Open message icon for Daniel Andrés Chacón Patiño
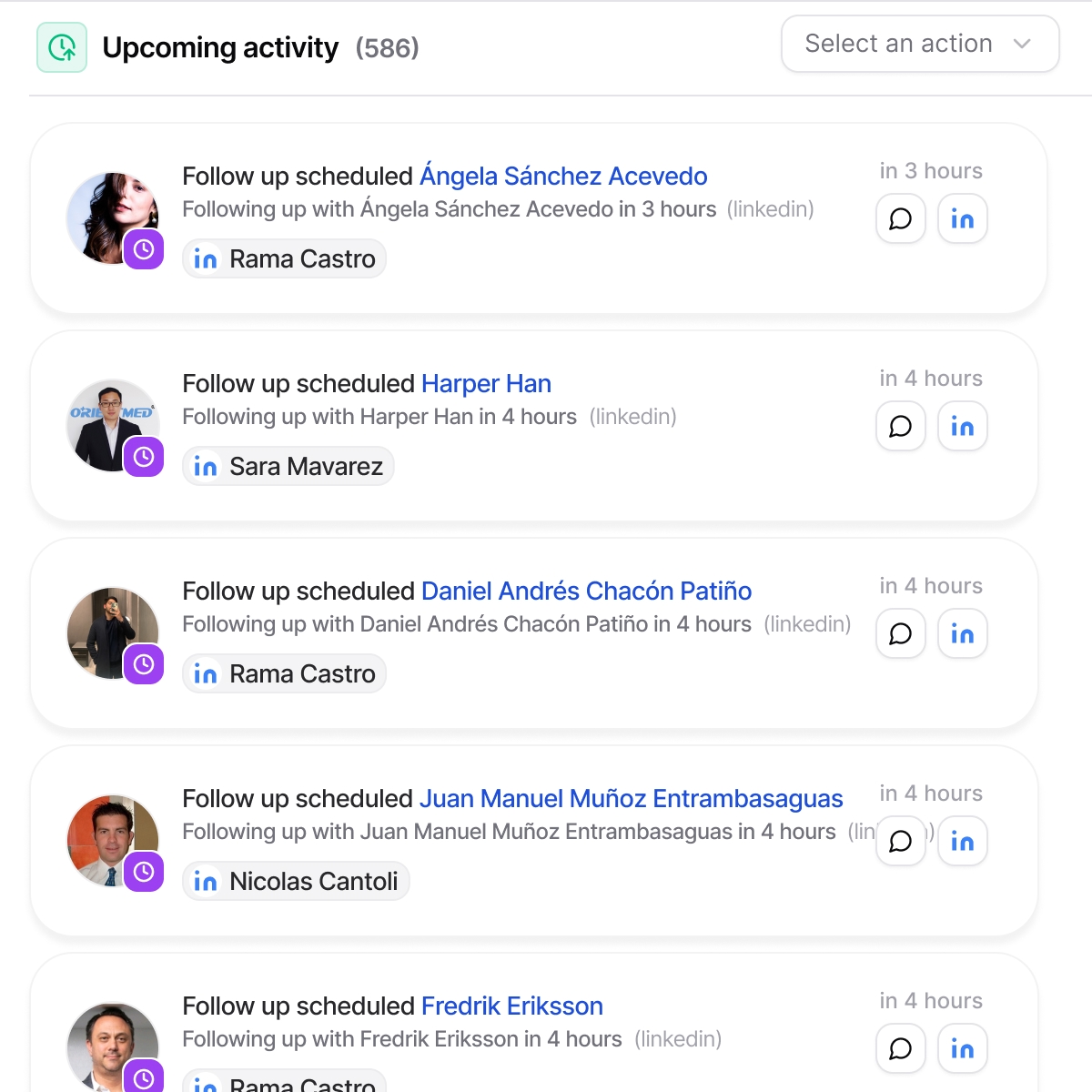1092x1092 pixels. (x=901, y=633)
